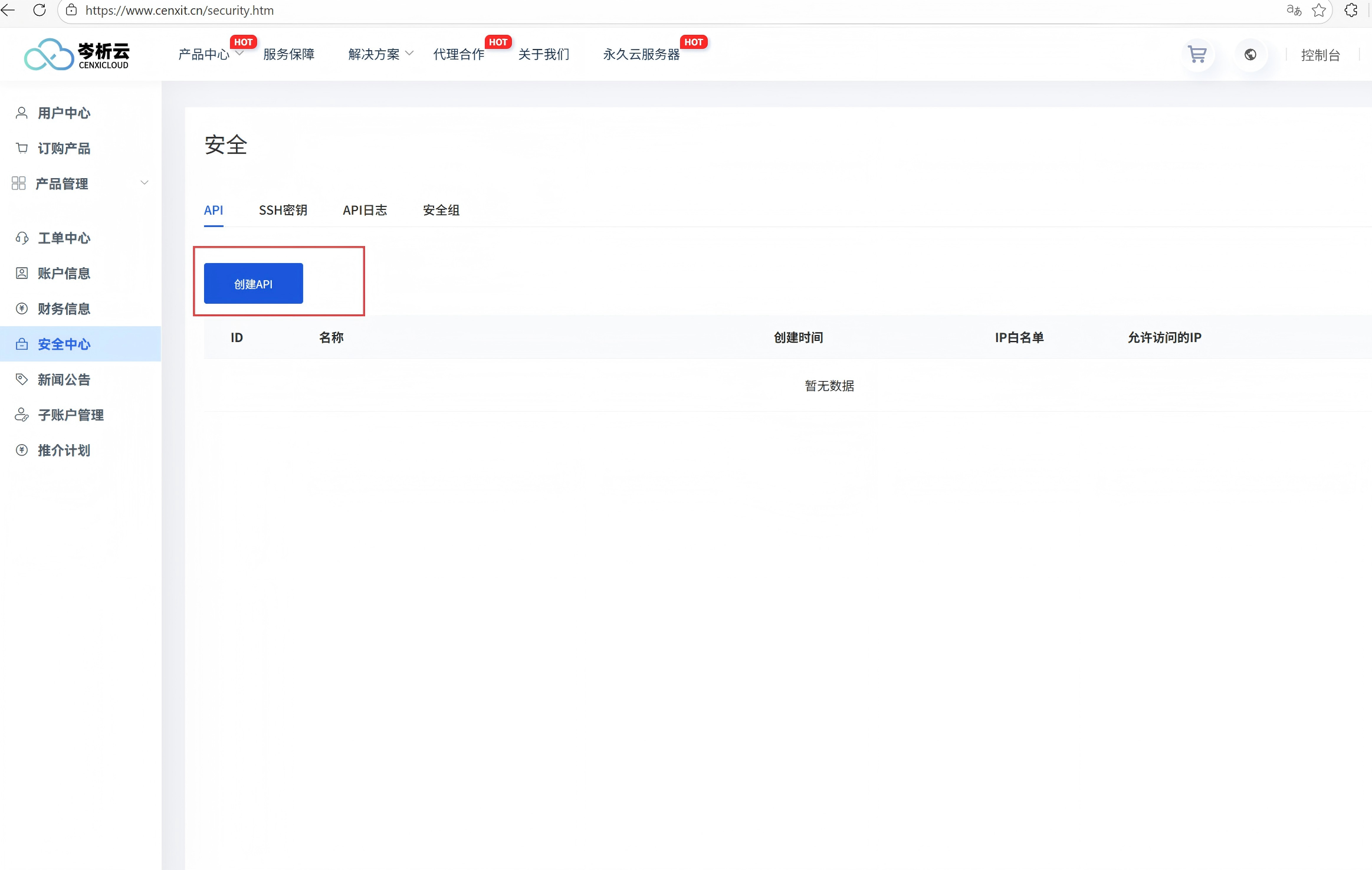Open 永久云服务器 navigation link
This screenshot has width=1372, height=870.
point(641,54)
